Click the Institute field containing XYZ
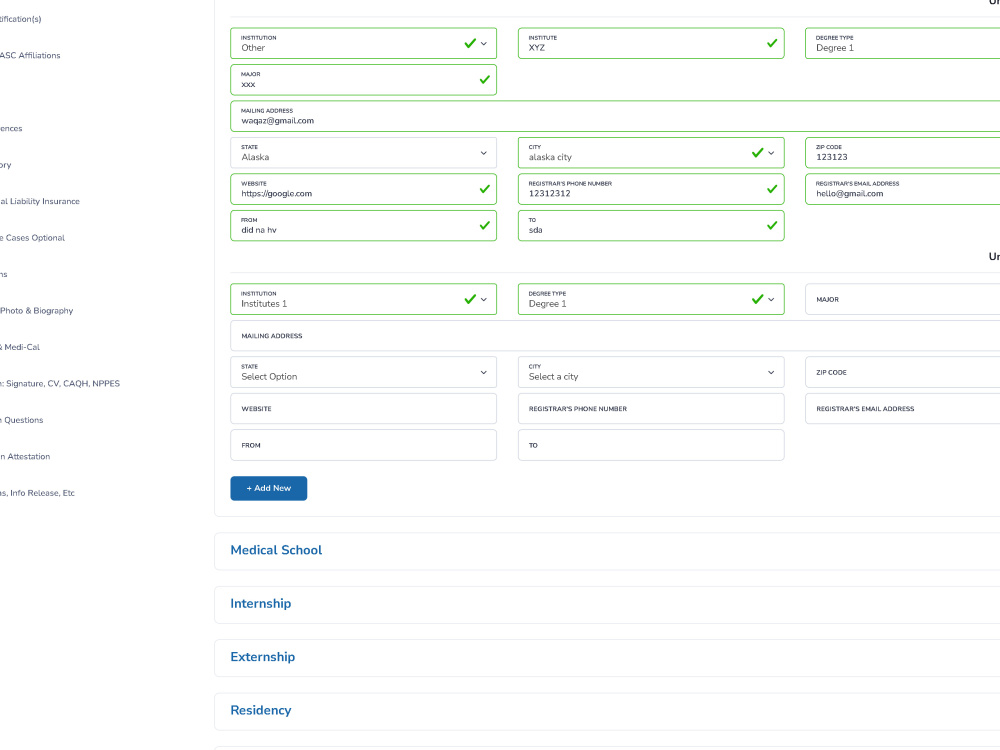The height and width of the screenshot is (750, 1000). [651, 43]
